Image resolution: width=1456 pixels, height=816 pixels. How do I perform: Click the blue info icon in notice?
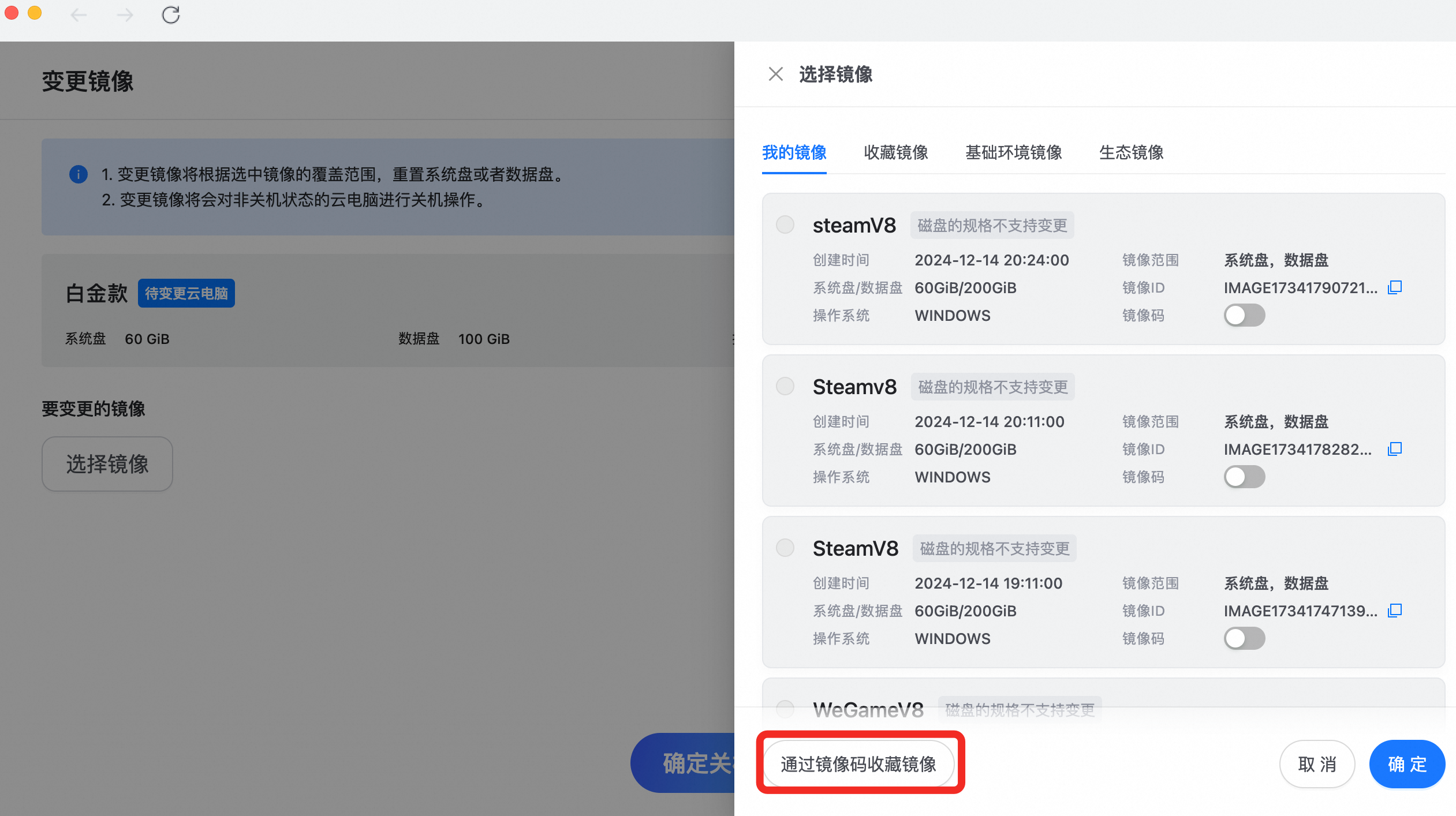(79, 174)
